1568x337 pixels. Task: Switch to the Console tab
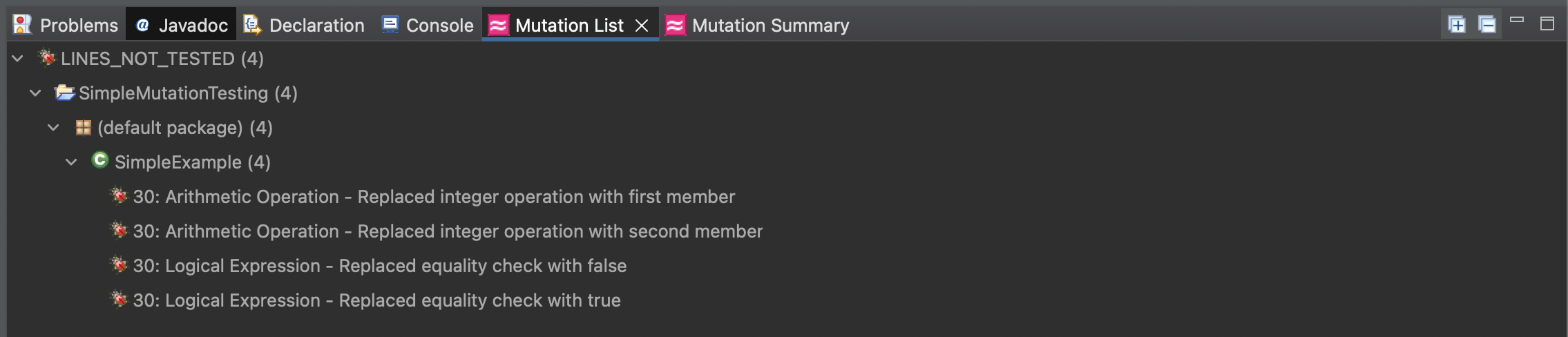428,26
